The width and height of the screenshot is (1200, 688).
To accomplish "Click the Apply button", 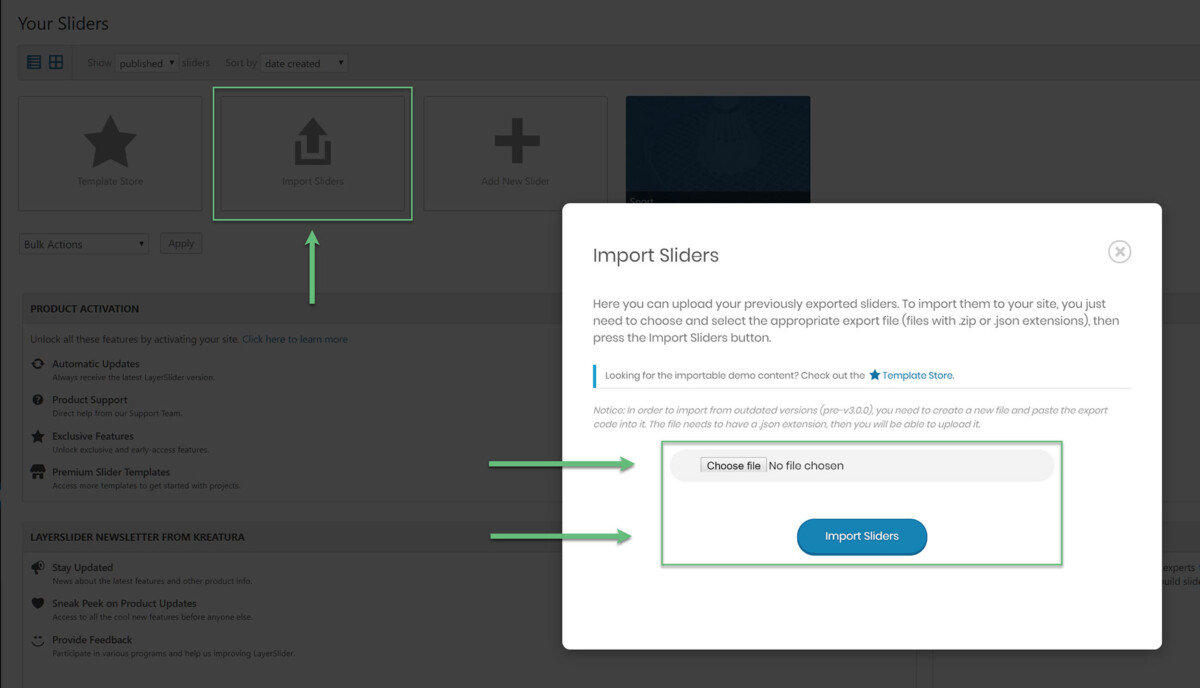I will pyautogui.click(x=180, y=243).
